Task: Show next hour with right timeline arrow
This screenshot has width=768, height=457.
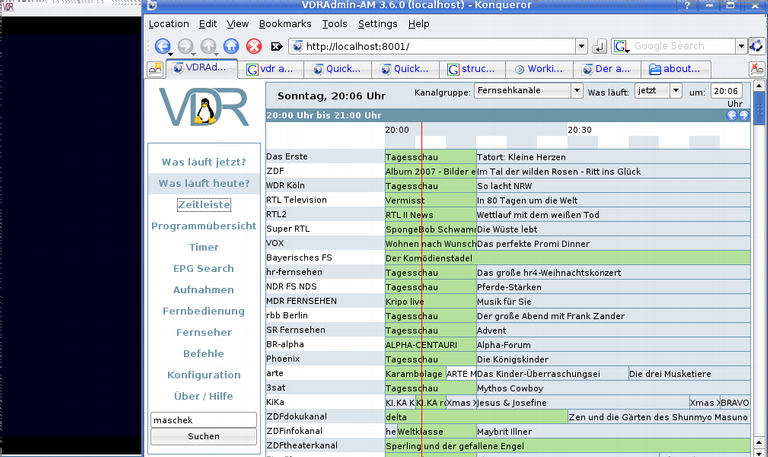Action: tap(744, 115)
